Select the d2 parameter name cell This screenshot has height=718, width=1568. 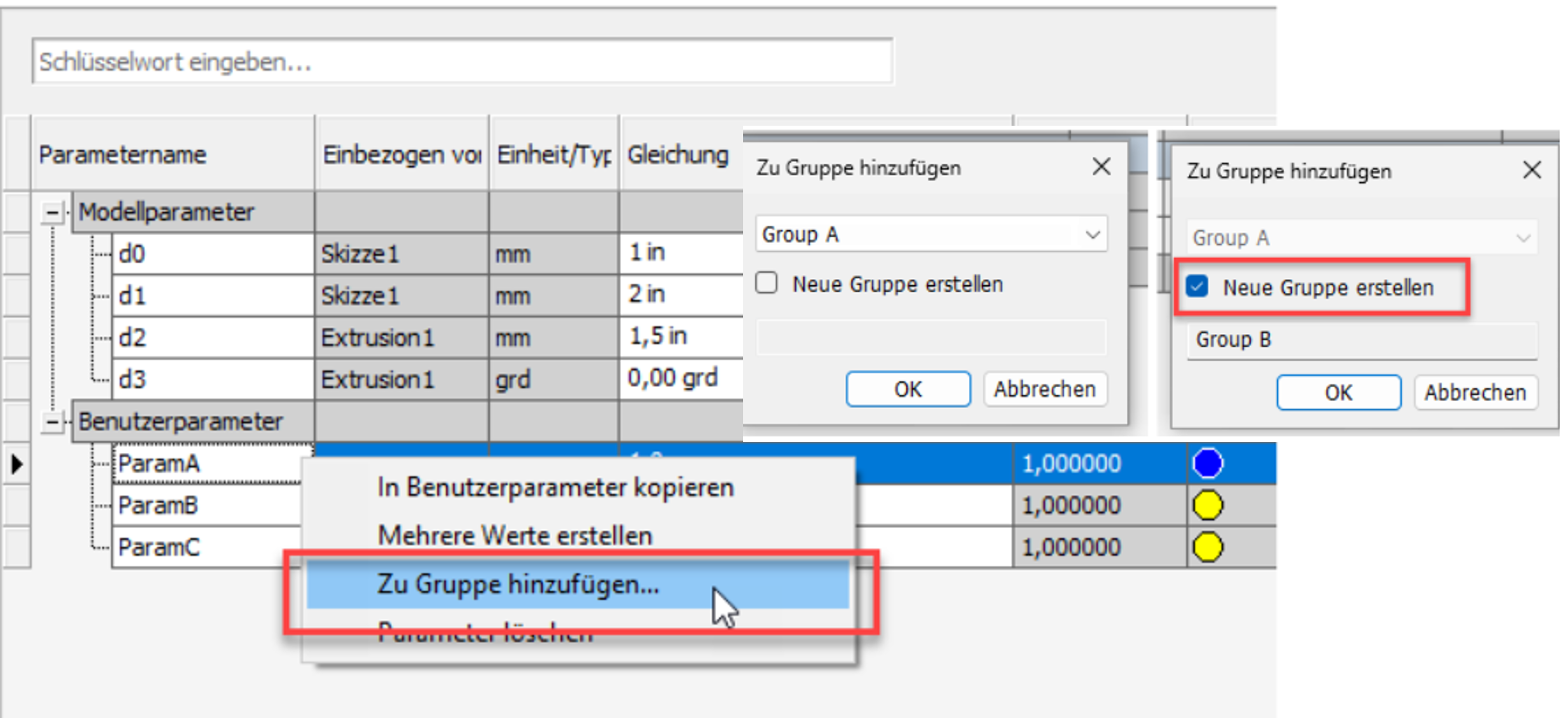tap(213, 337)
